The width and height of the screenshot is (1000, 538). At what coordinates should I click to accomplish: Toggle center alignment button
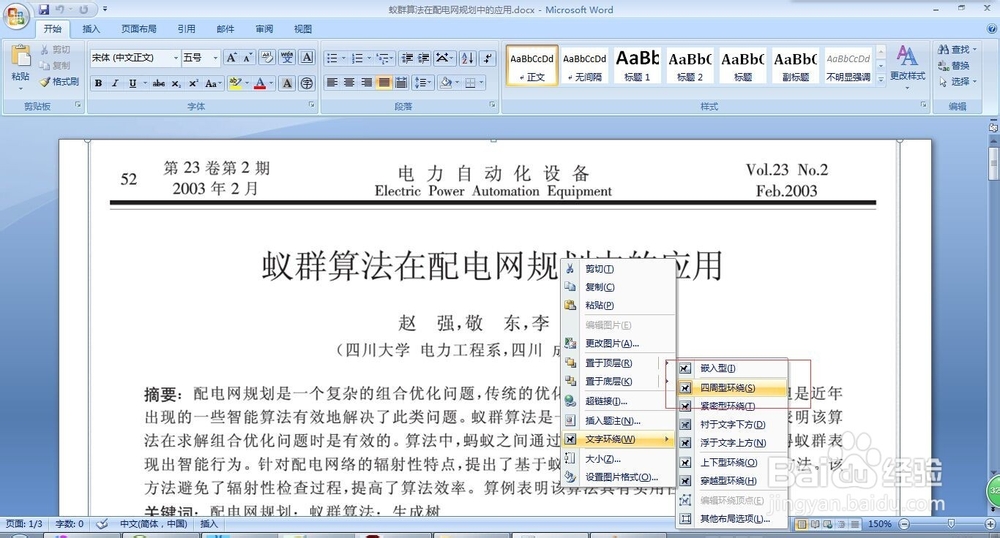349,82
